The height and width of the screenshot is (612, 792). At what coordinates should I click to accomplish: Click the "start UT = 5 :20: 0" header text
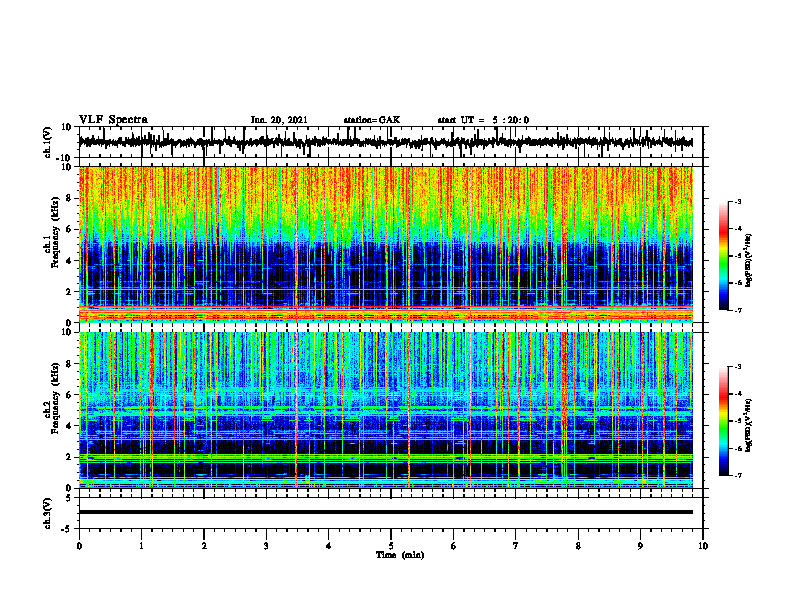coord(483,120)
